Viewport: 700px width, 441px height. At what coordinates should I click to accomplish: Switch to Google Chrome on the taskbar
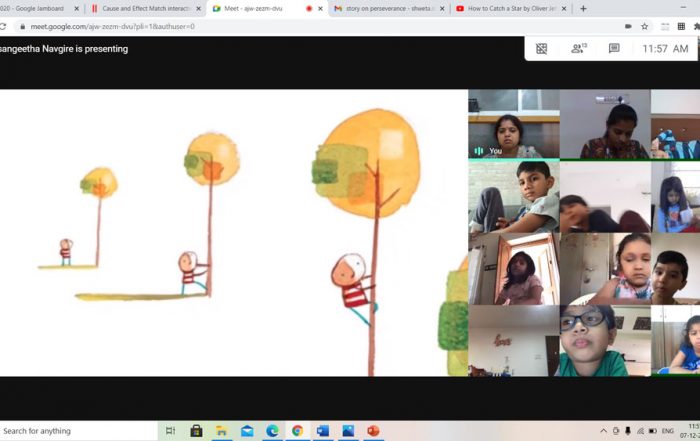click(x=297, y=431)
